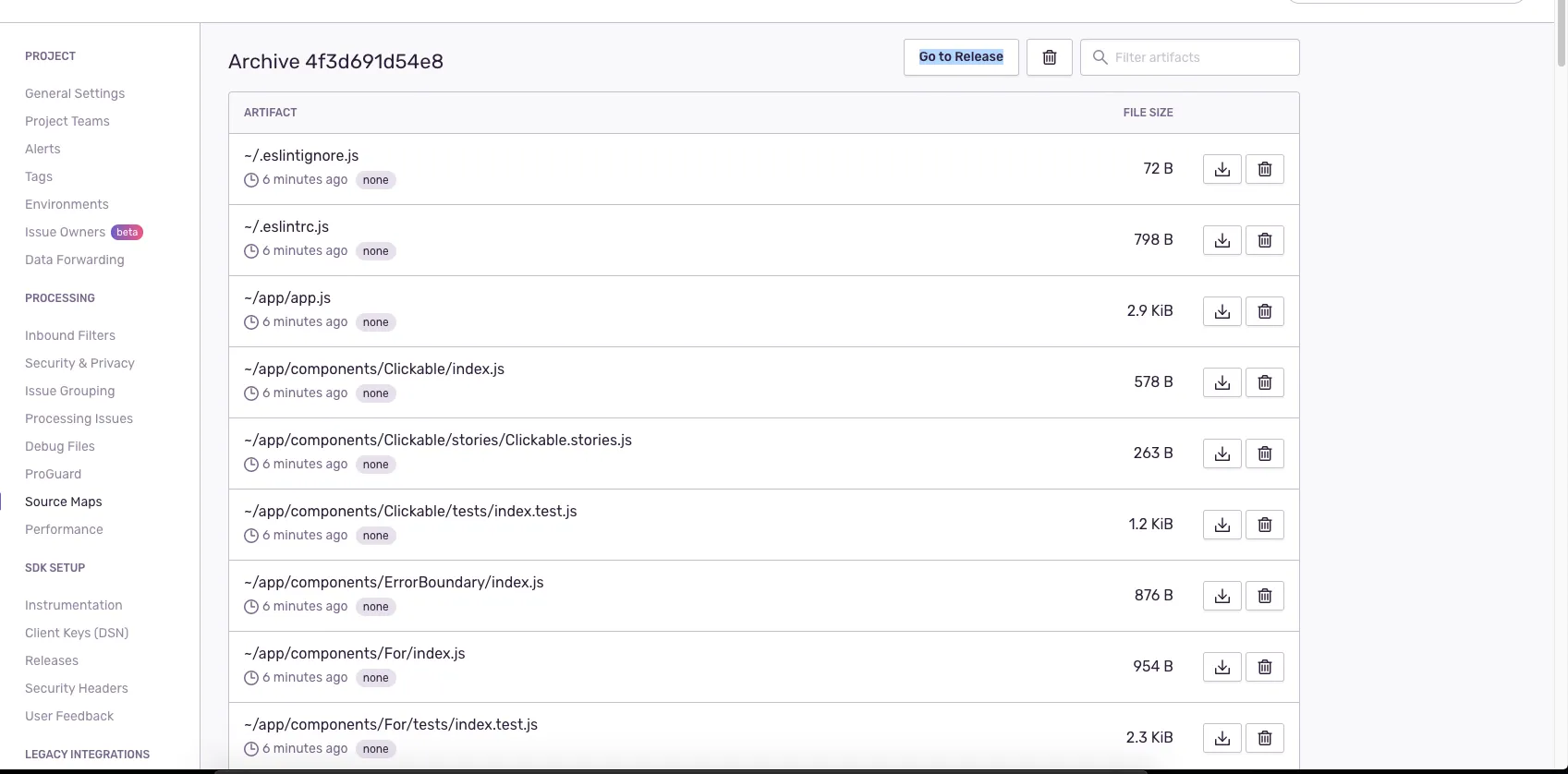1568x774 pixels.
Task: Open Data Forwarding settings
Action: click(x=75, y=260)
